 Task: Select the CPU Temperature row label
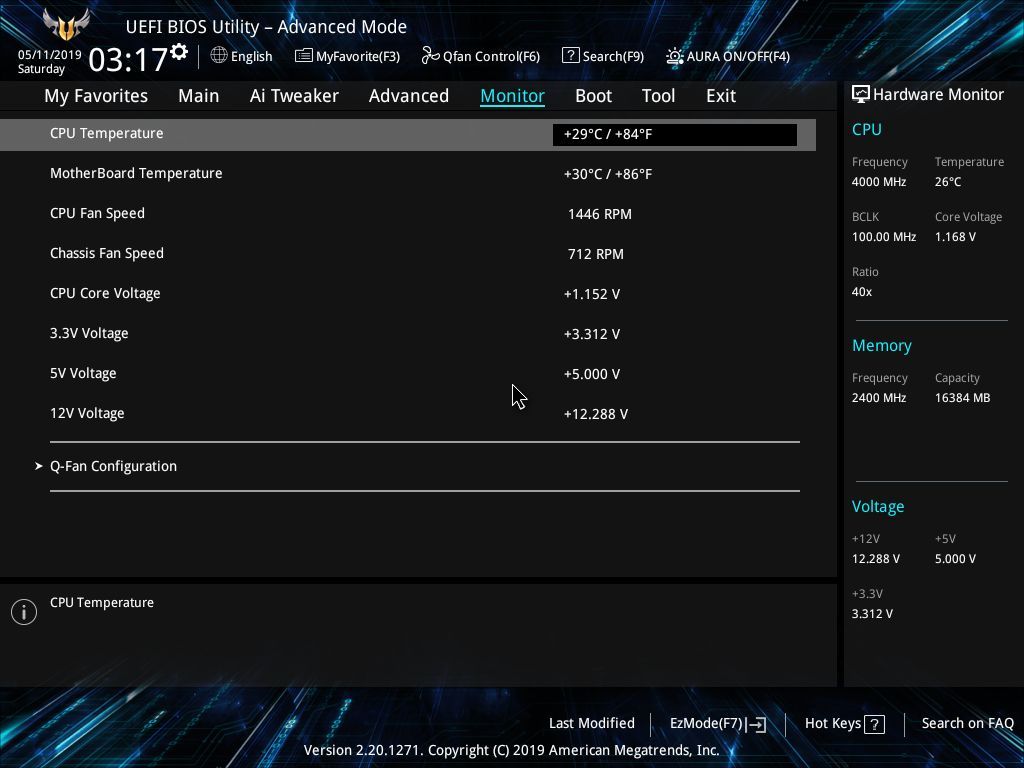pos(106,133)
